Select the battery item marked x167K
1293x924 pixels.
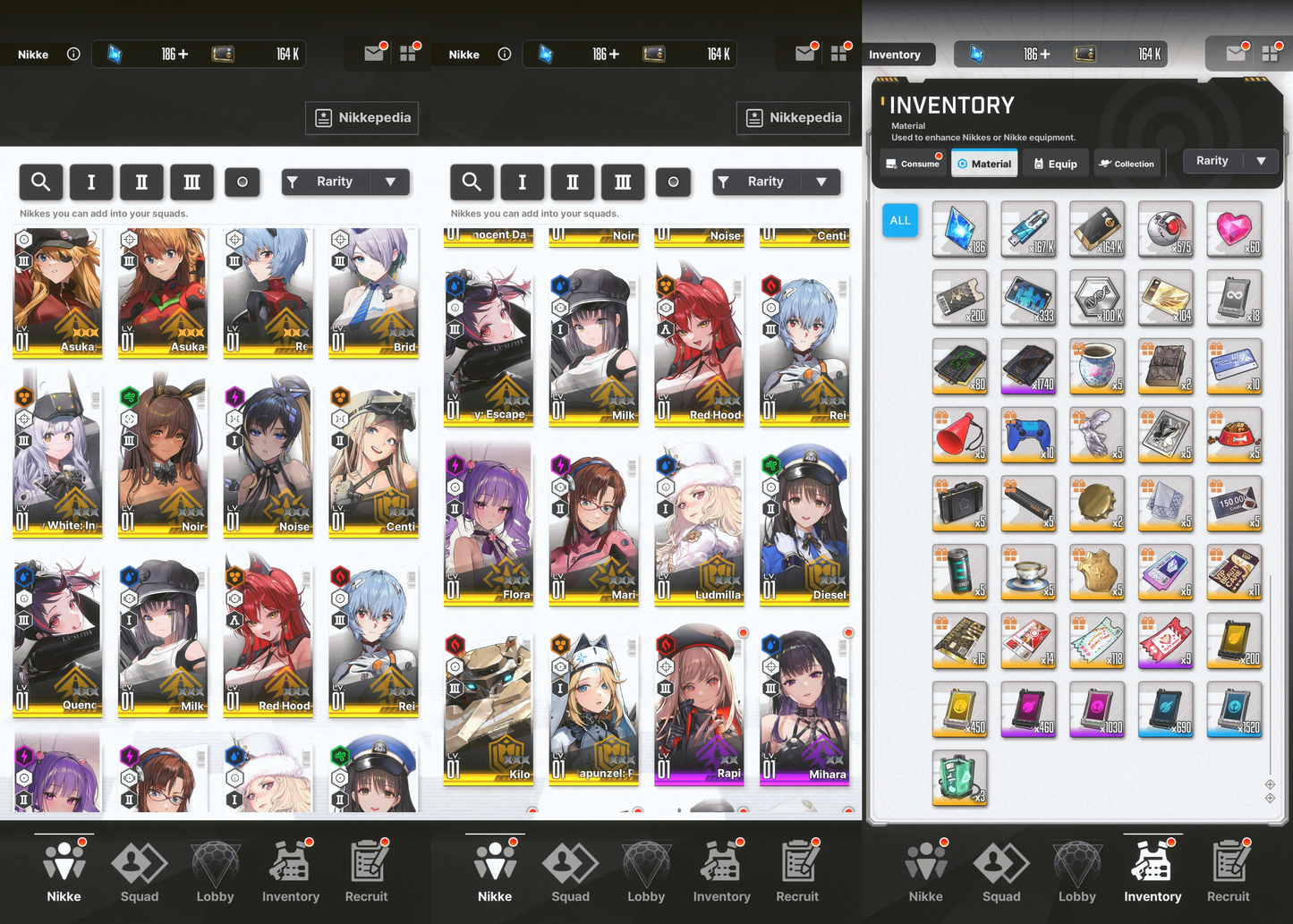point(1028,228)
